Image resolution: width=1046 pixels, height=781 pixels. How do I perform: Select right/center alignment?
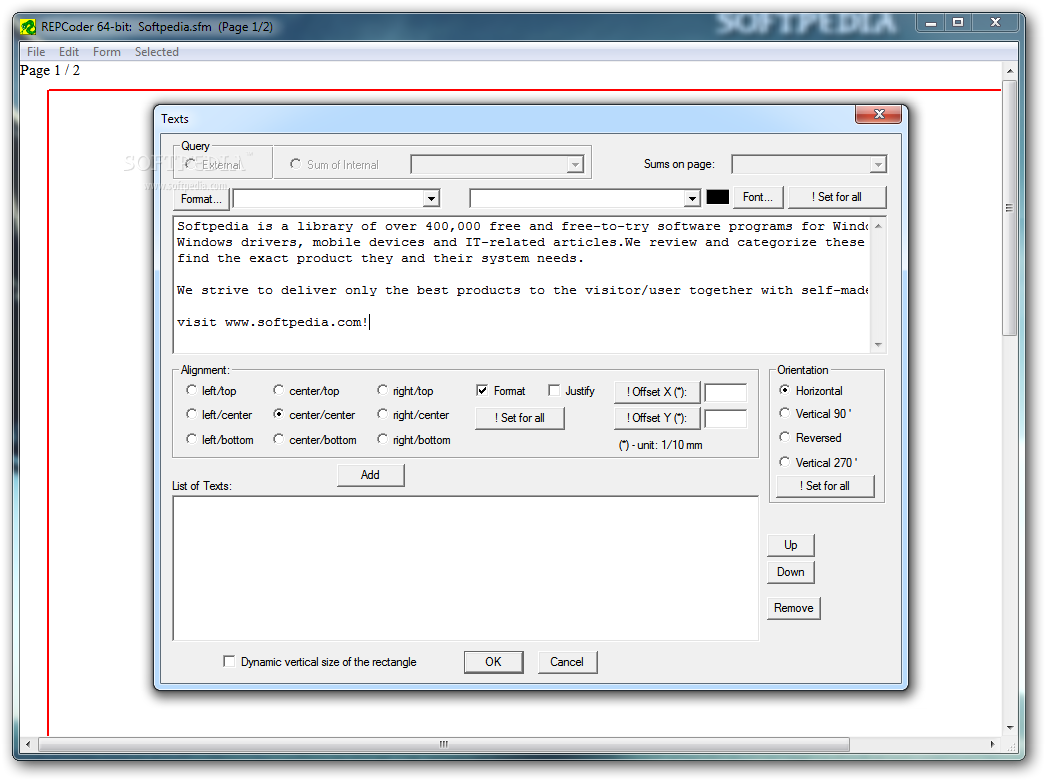382,414
